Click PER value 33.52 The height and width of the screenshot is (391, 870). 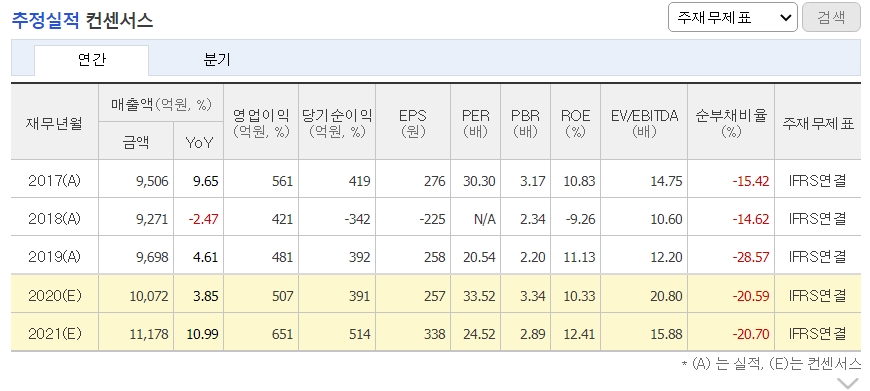479,296
